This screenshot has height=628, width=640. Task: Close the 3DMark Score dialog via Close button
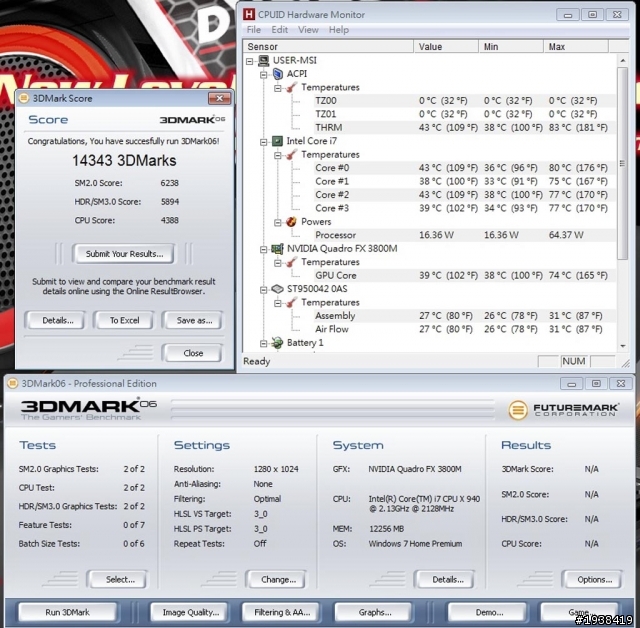pos(193,353)
